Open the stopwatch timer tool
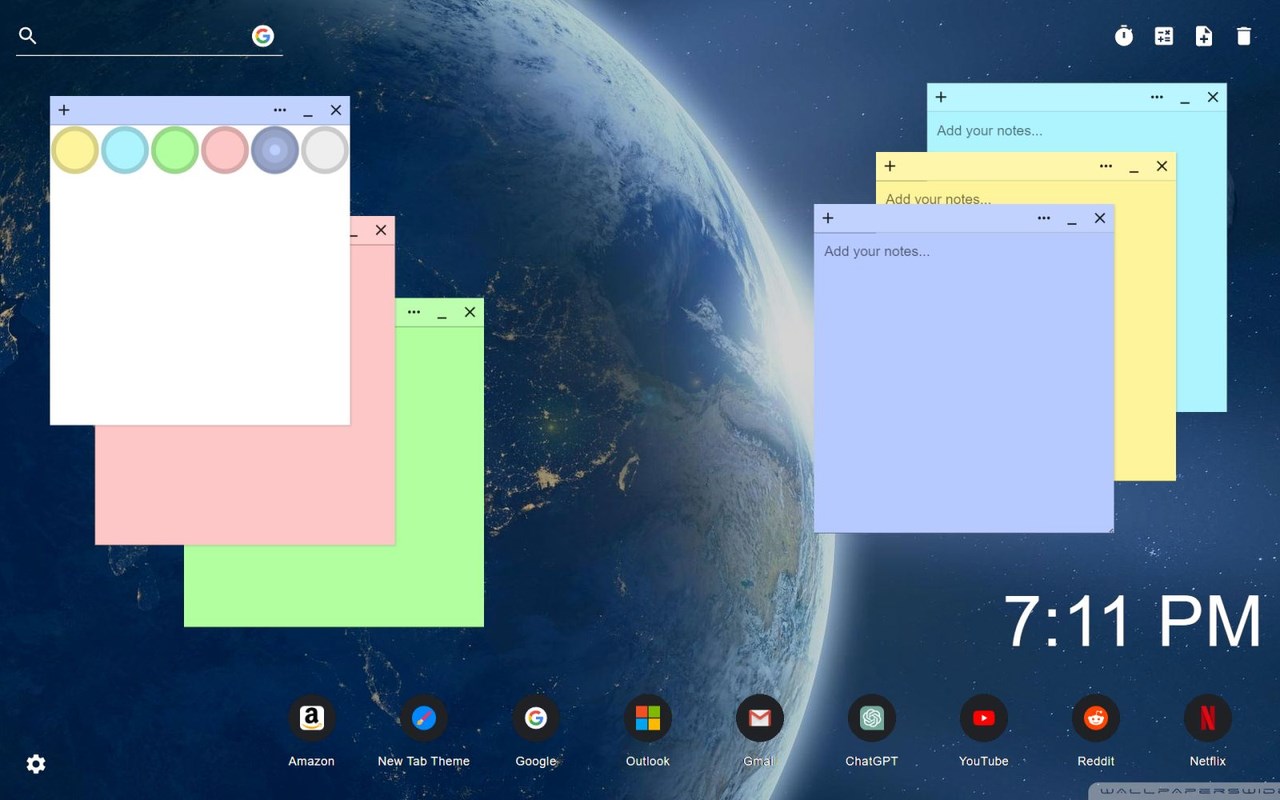The height and width of the screenshot is (800, 1280). [x=1124, y=36]
